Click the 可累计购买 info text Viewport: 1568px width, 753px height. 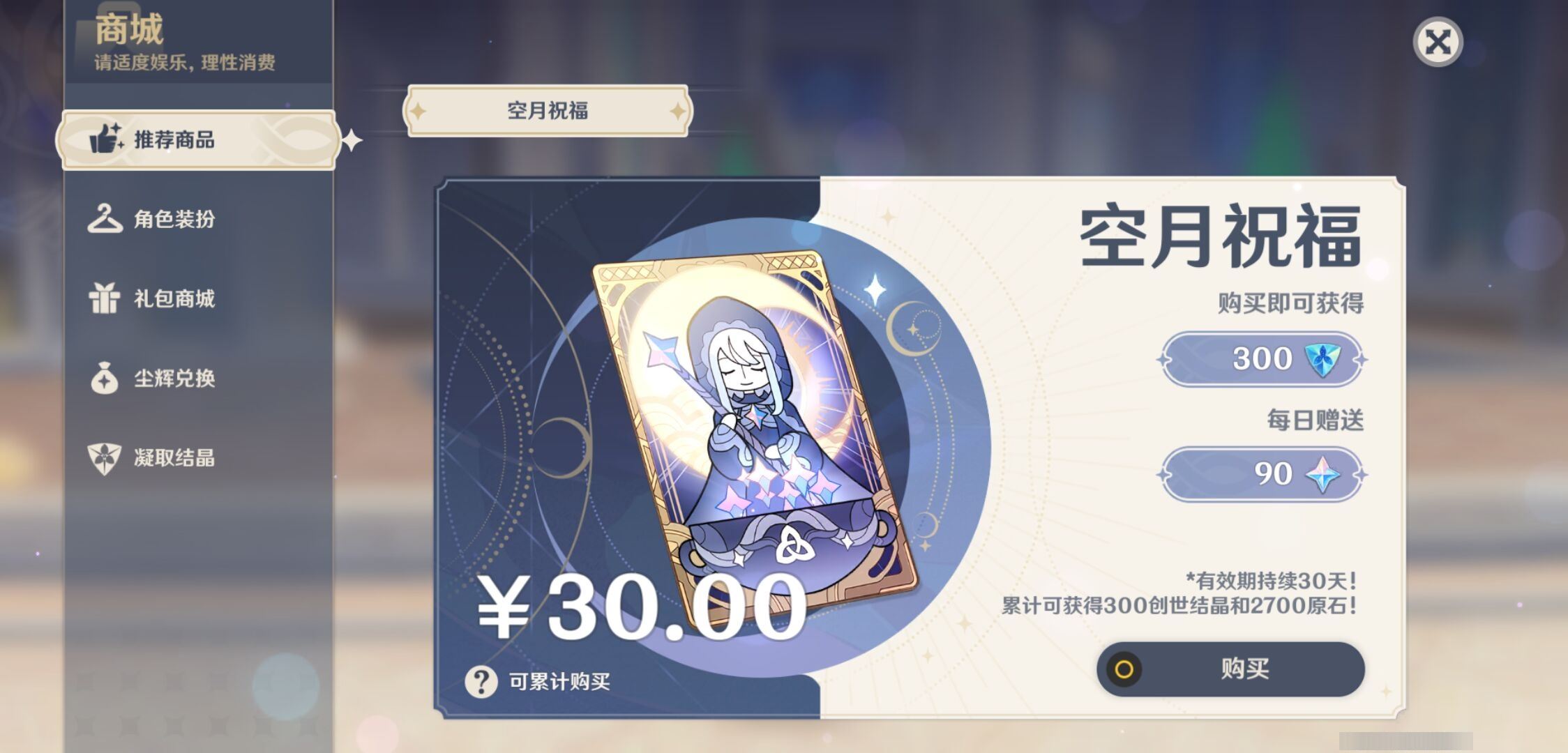click(x=559, y=681)
